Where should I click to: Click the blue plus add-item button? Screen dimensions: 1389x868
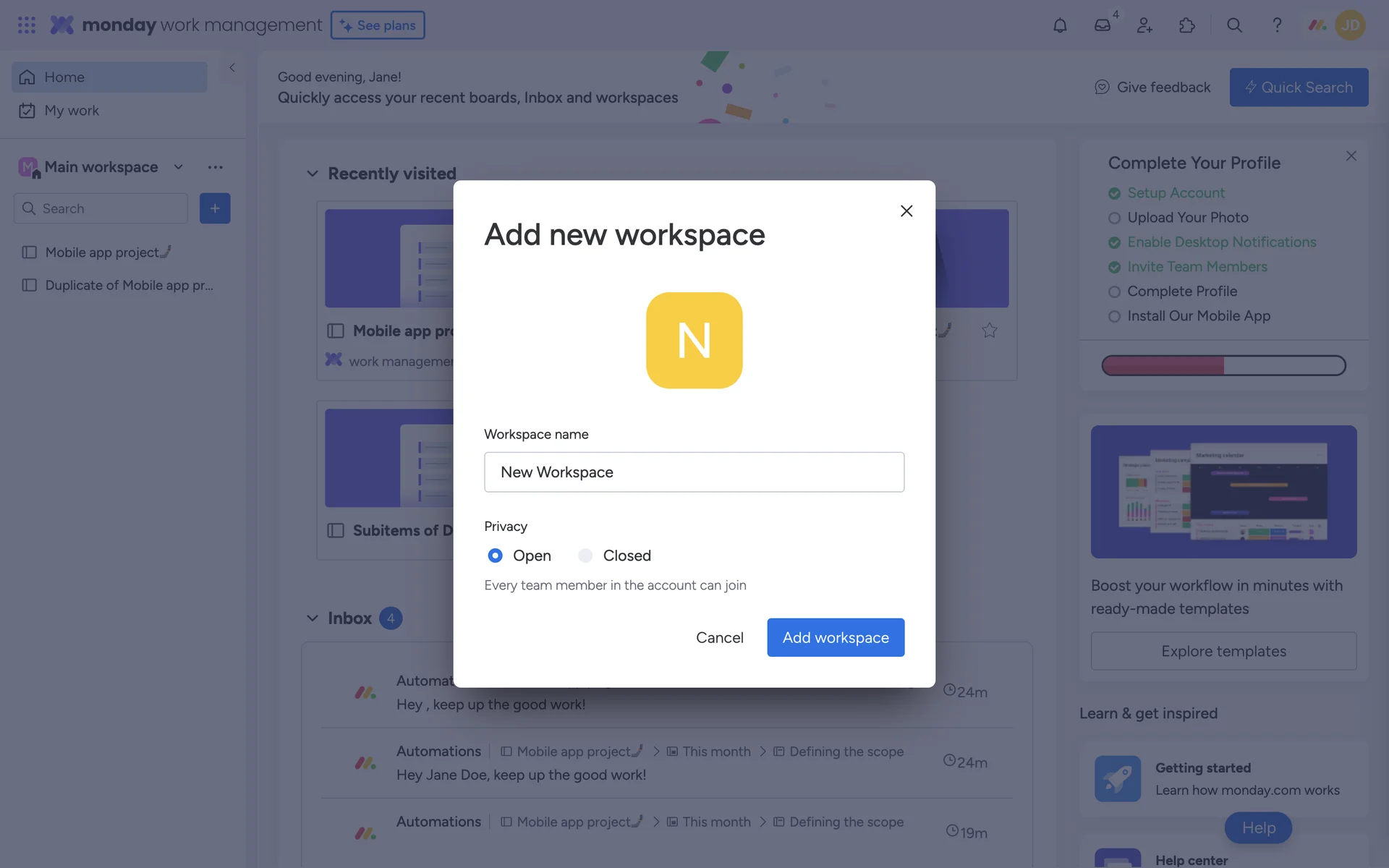[x=215, y=208]
